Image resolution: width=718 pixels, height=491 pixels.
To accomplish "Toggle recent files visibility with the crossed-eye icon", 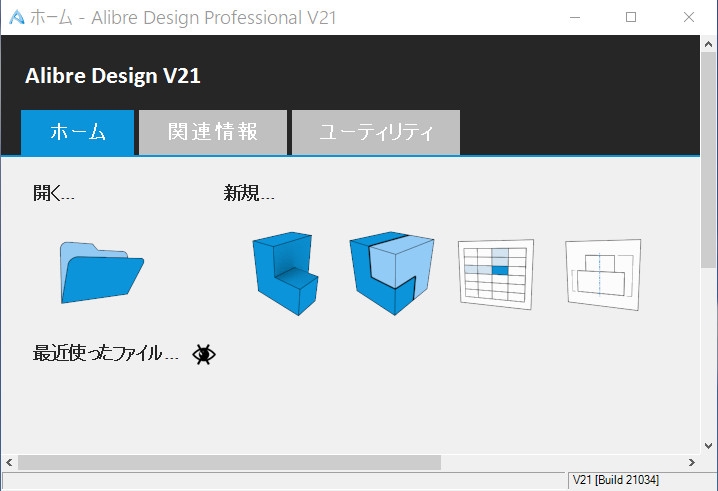I will [x=204, y=355].
